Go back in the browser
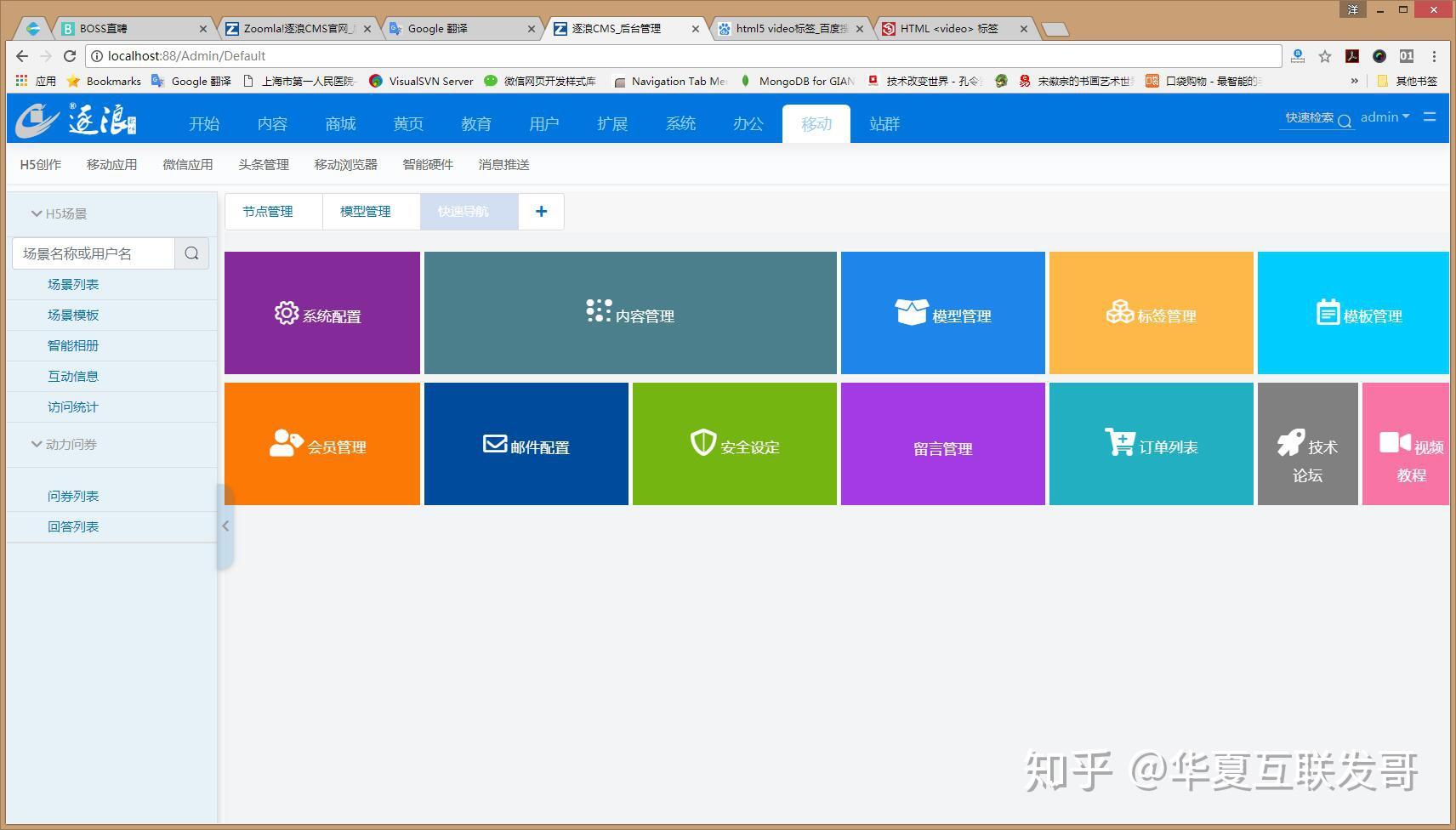Screen dimensions: 1456x830 (x=22, y=56)
